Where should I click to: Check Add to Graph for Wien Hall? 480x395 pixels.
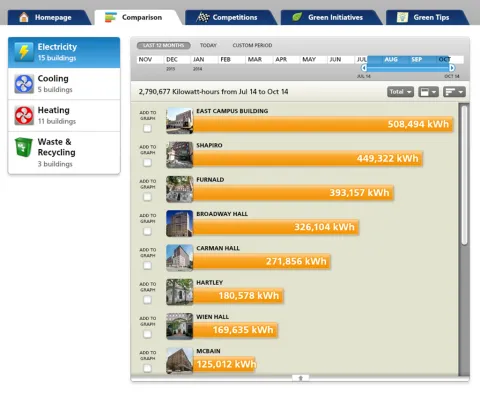(147, 334)
